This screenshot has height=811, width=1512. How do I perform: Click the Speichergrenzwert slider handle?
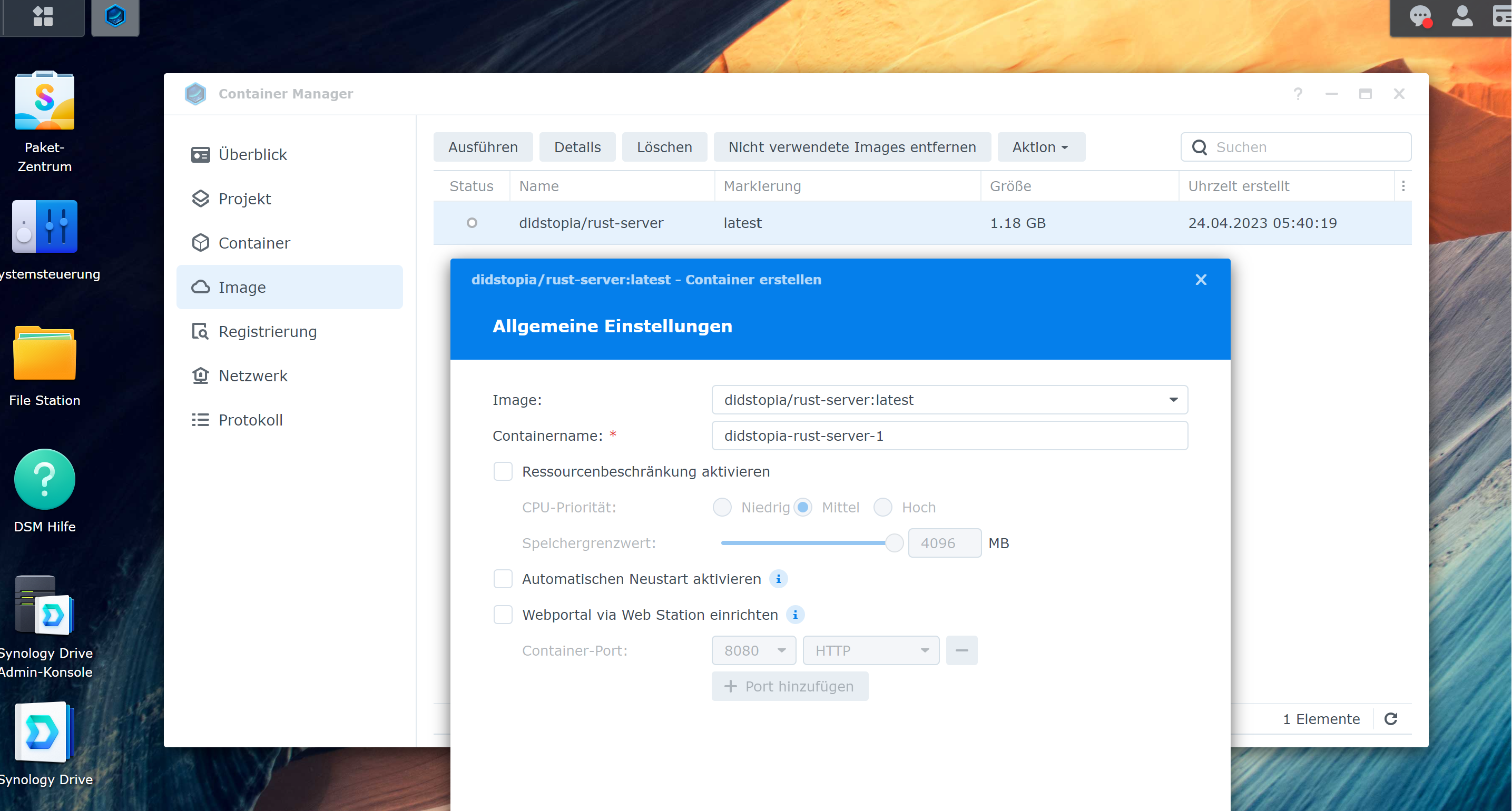[x=894, y=543]
